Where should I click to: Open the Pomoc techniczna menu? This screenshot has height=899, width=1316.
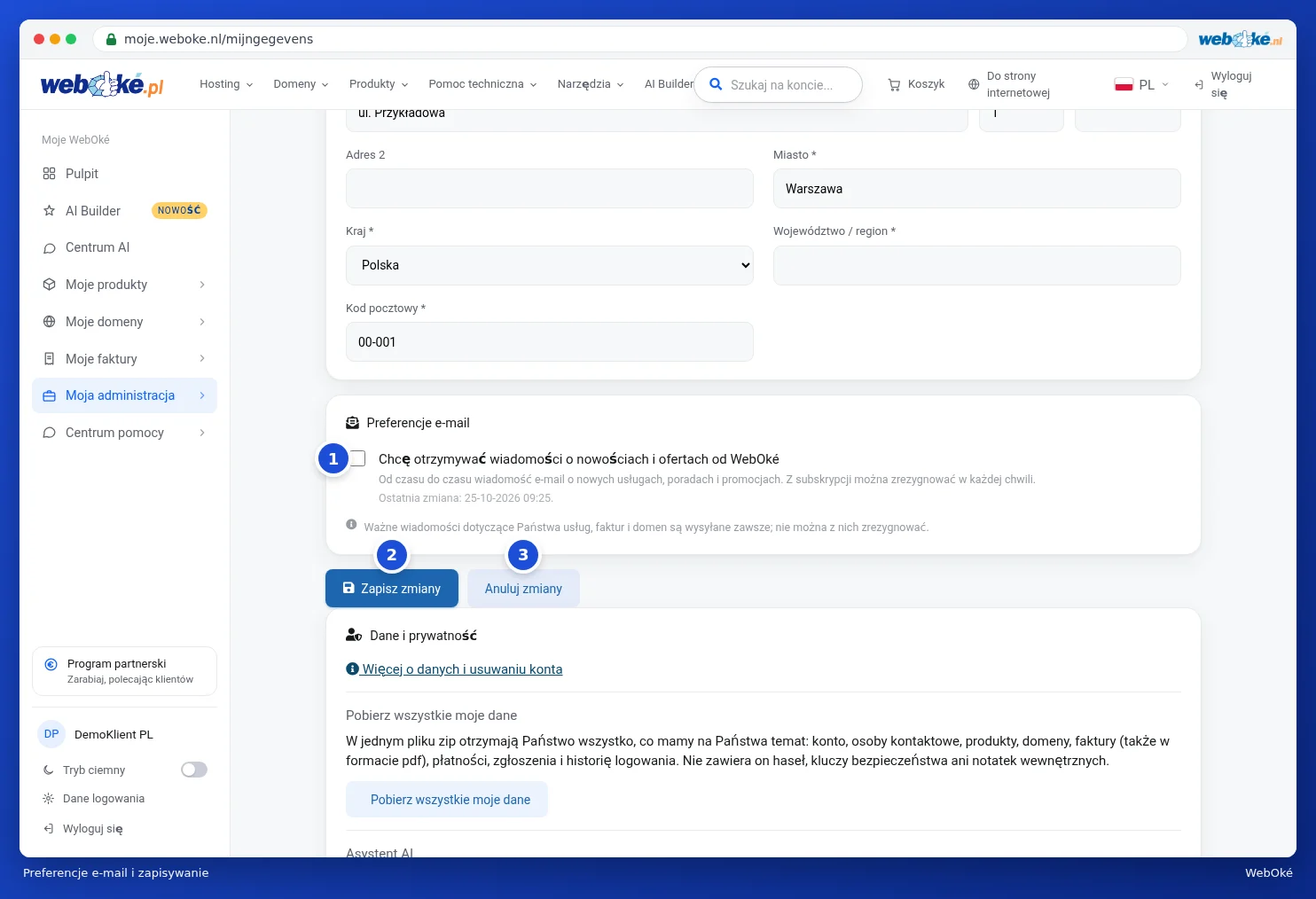click(x=482, y=84)
